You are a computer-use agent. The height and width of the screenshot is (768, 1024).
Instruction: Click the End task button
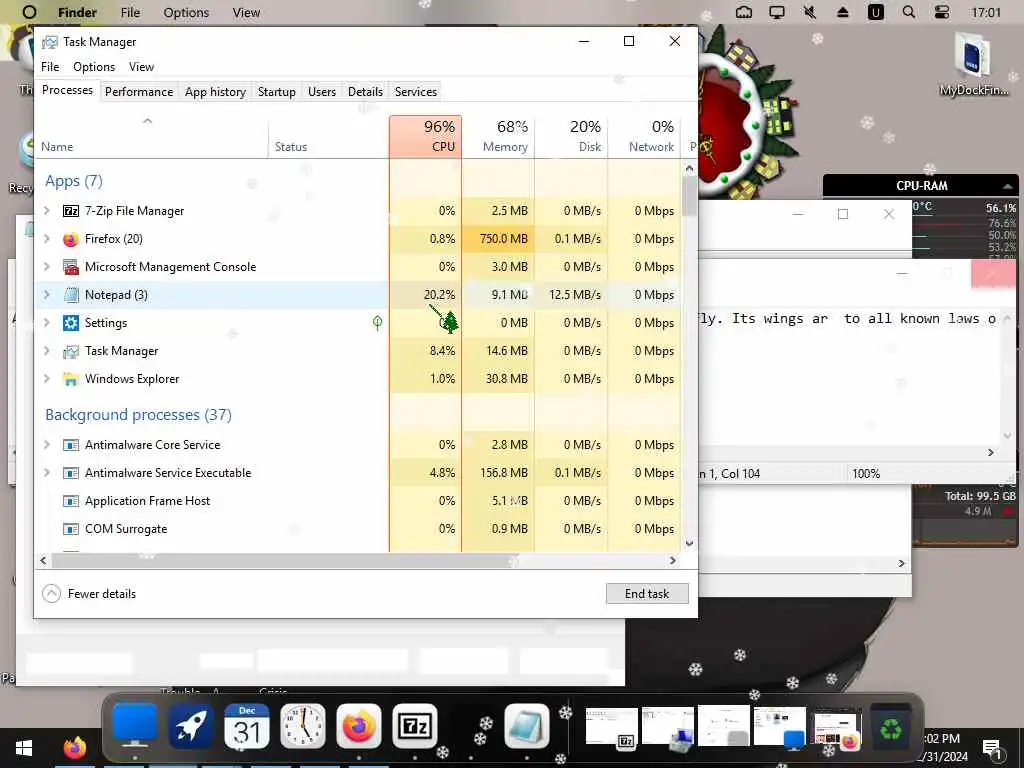(647, 594)
